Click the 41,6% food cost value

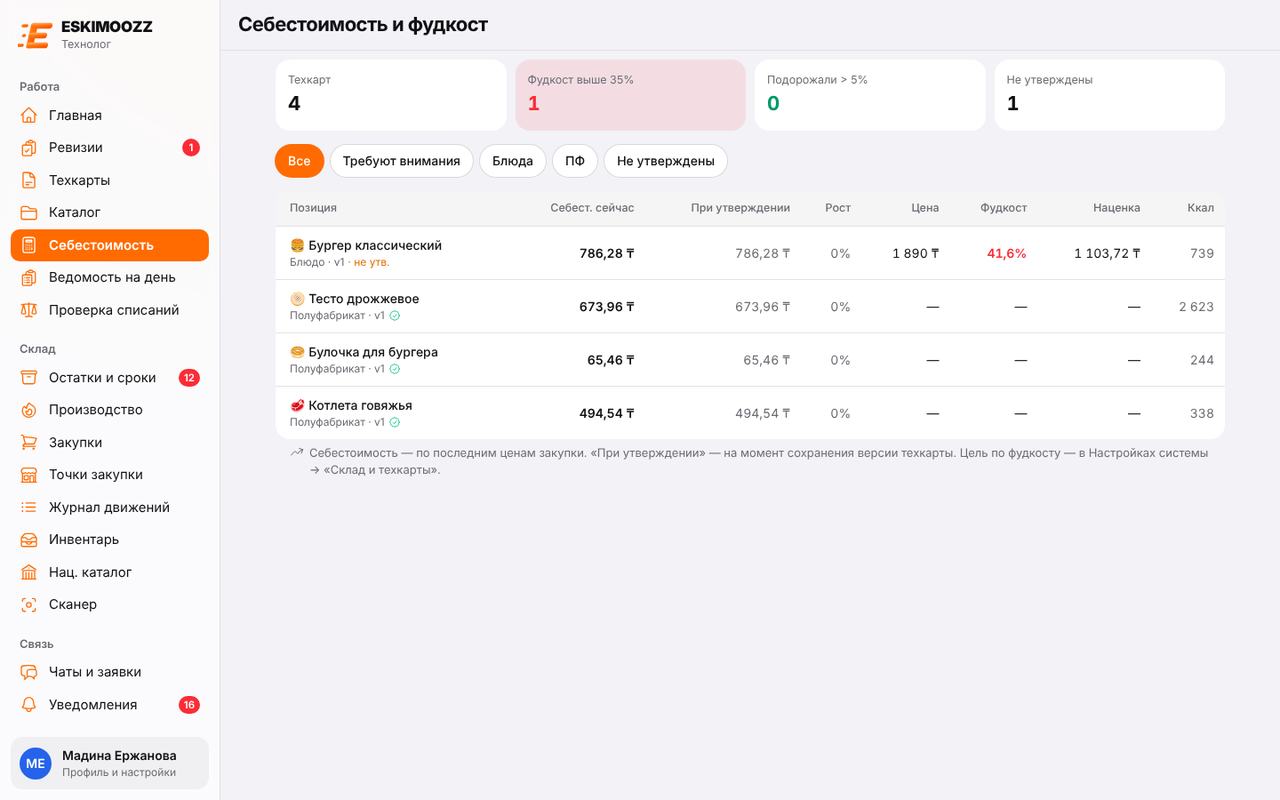[1006, 253]
